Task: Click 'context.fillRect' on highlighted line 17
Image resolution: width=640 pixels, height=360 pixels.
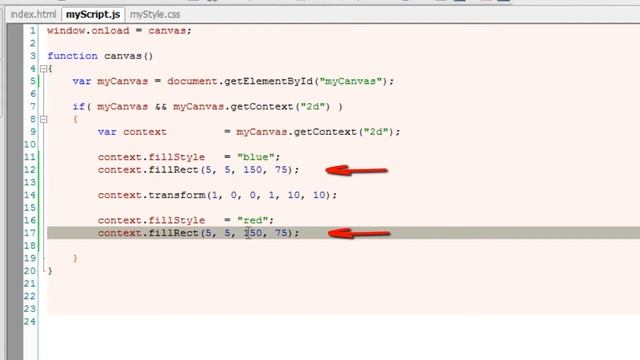Action: pyautogui.click(x=148, y=233)
